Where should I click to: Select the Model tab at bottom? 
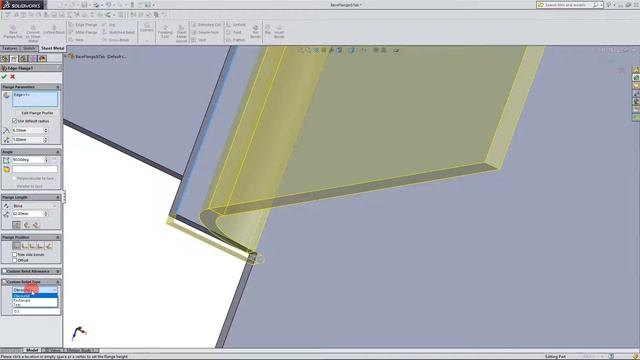pos(32,350)
